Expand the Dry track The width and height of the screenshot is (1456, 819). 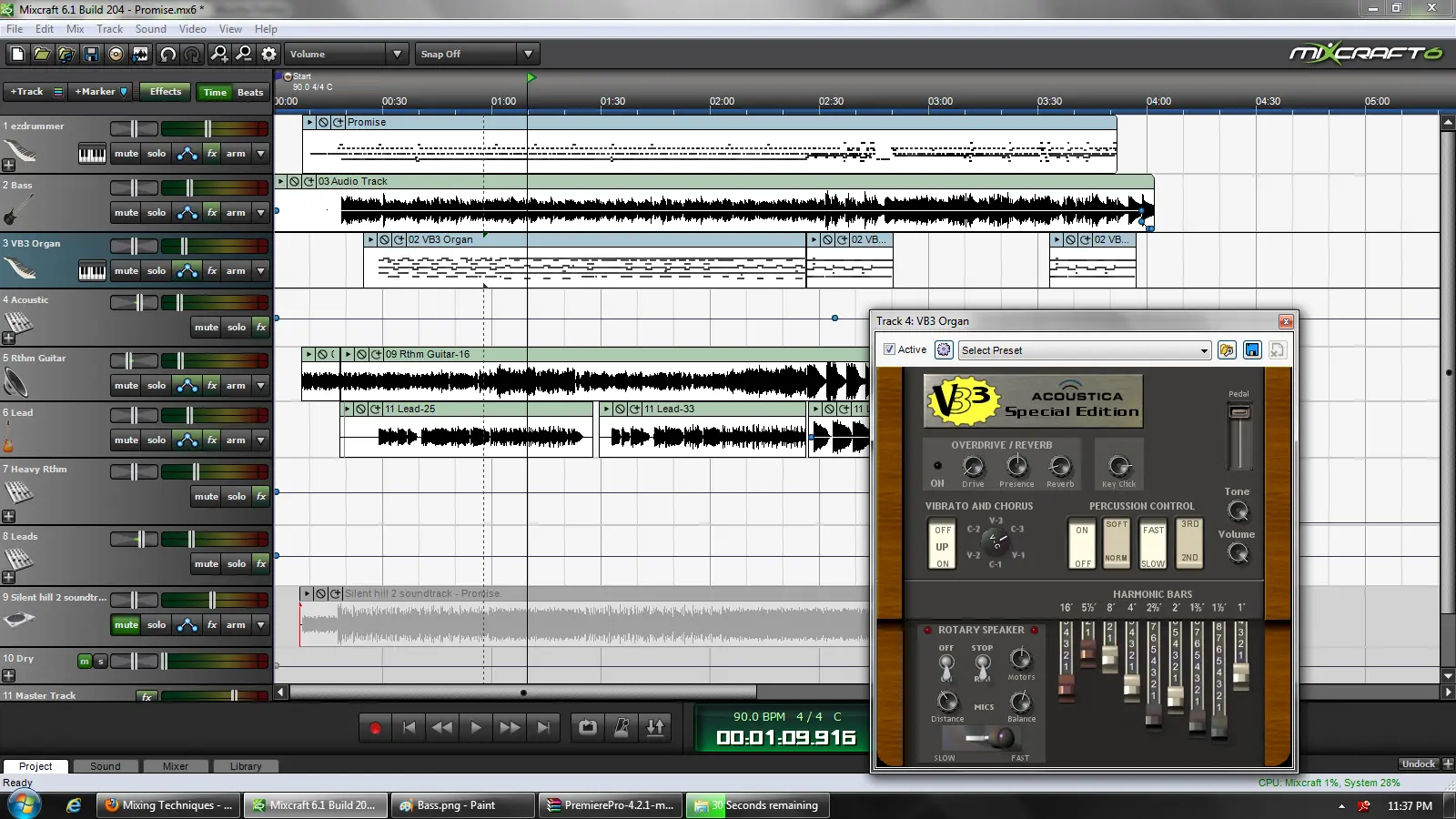coord(8,676)
